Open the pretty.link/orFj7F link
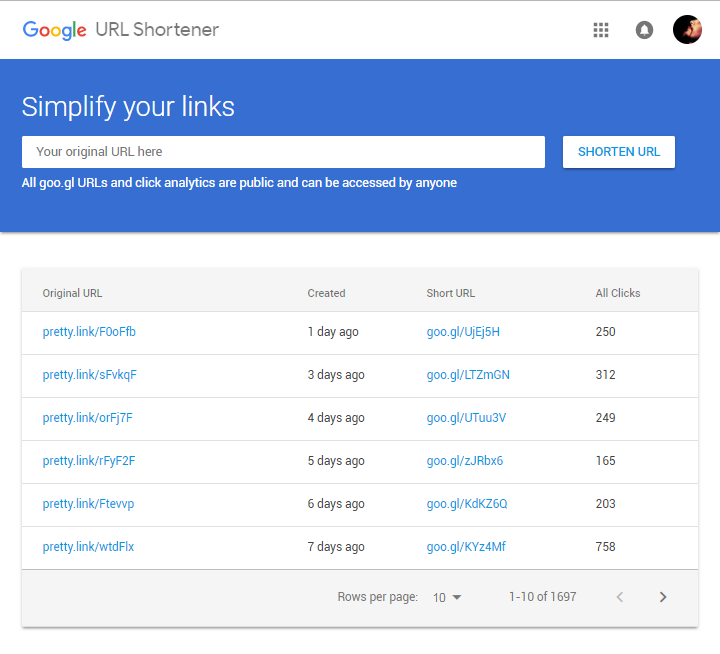Viewport: 720px width, 654px height. [88, 418]
